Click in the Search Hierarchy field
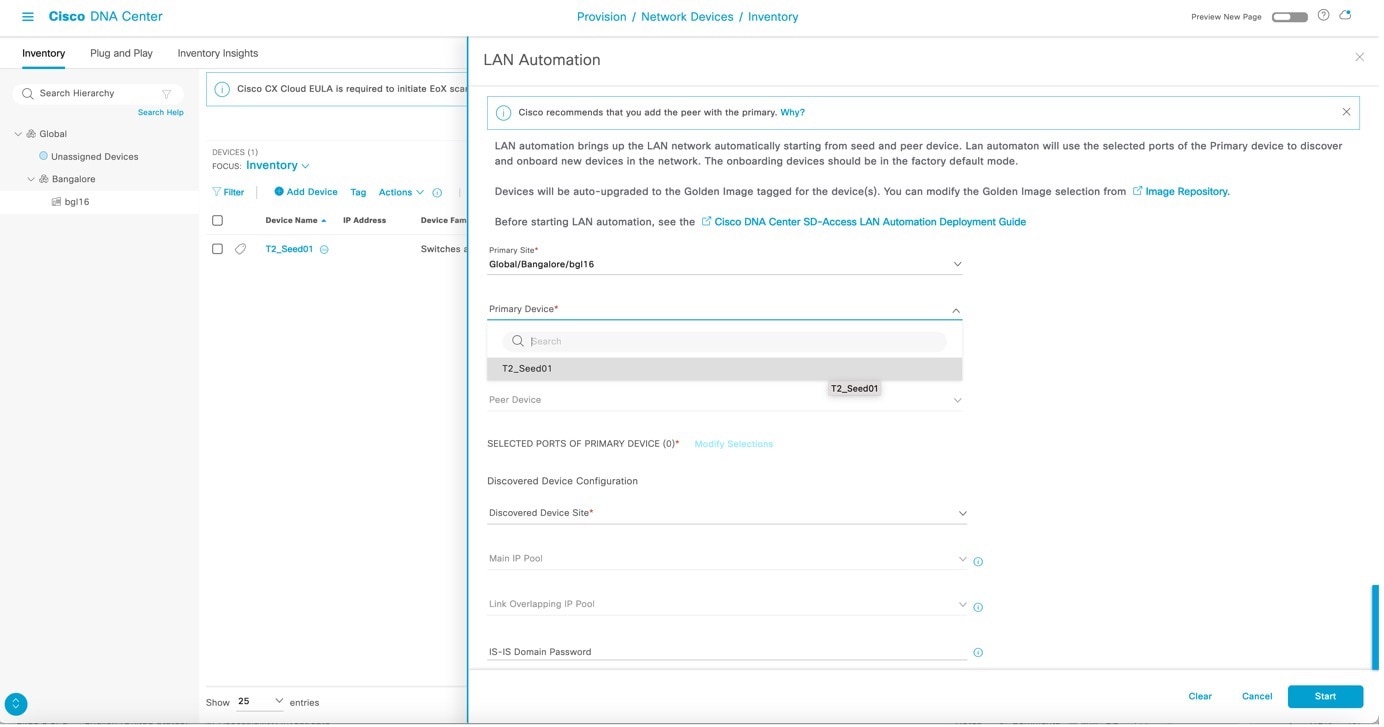1384x727 pixels. point(99,94)
